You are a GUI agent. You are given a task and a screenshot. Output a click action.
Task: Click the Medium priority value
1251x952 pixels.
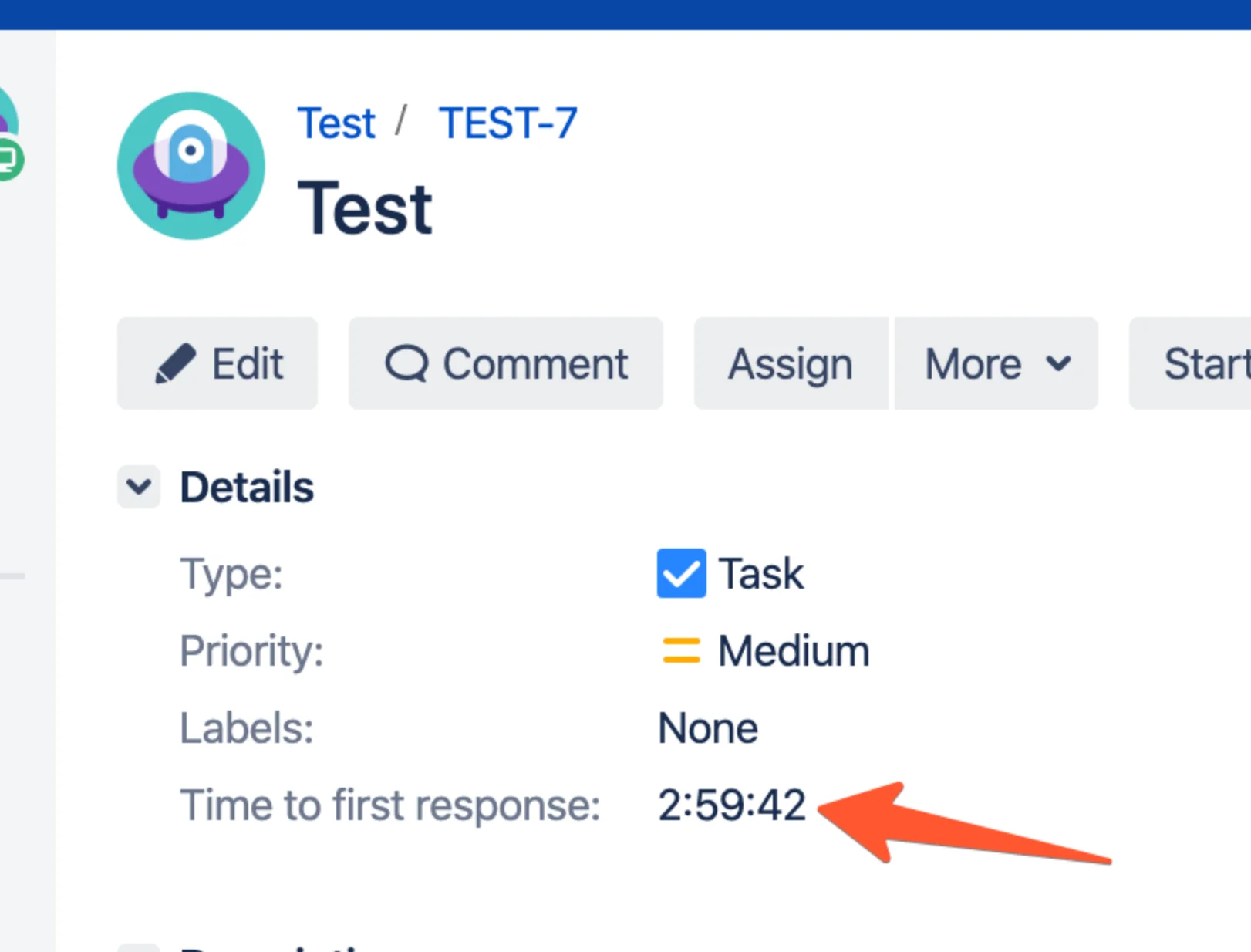[x=794, y=650]
